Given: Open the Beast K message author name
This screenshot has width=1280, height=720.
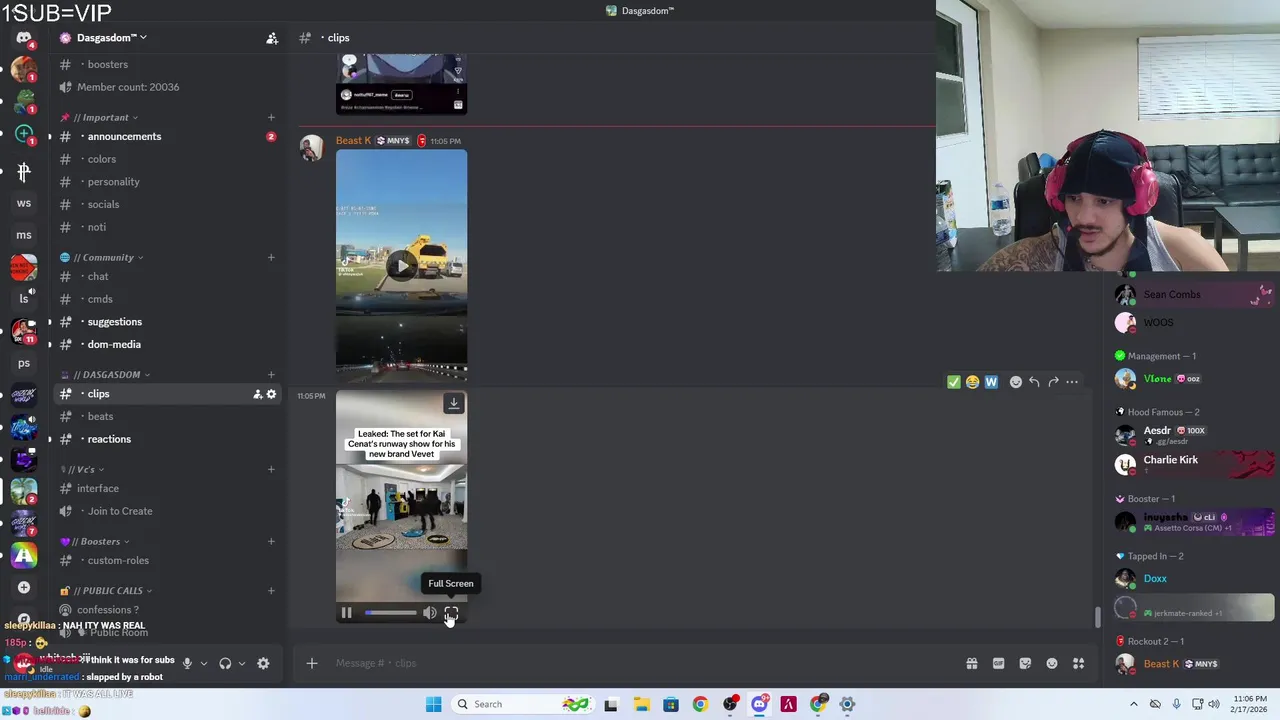Looking at the screenshot, I should click(x=353, y=140).
